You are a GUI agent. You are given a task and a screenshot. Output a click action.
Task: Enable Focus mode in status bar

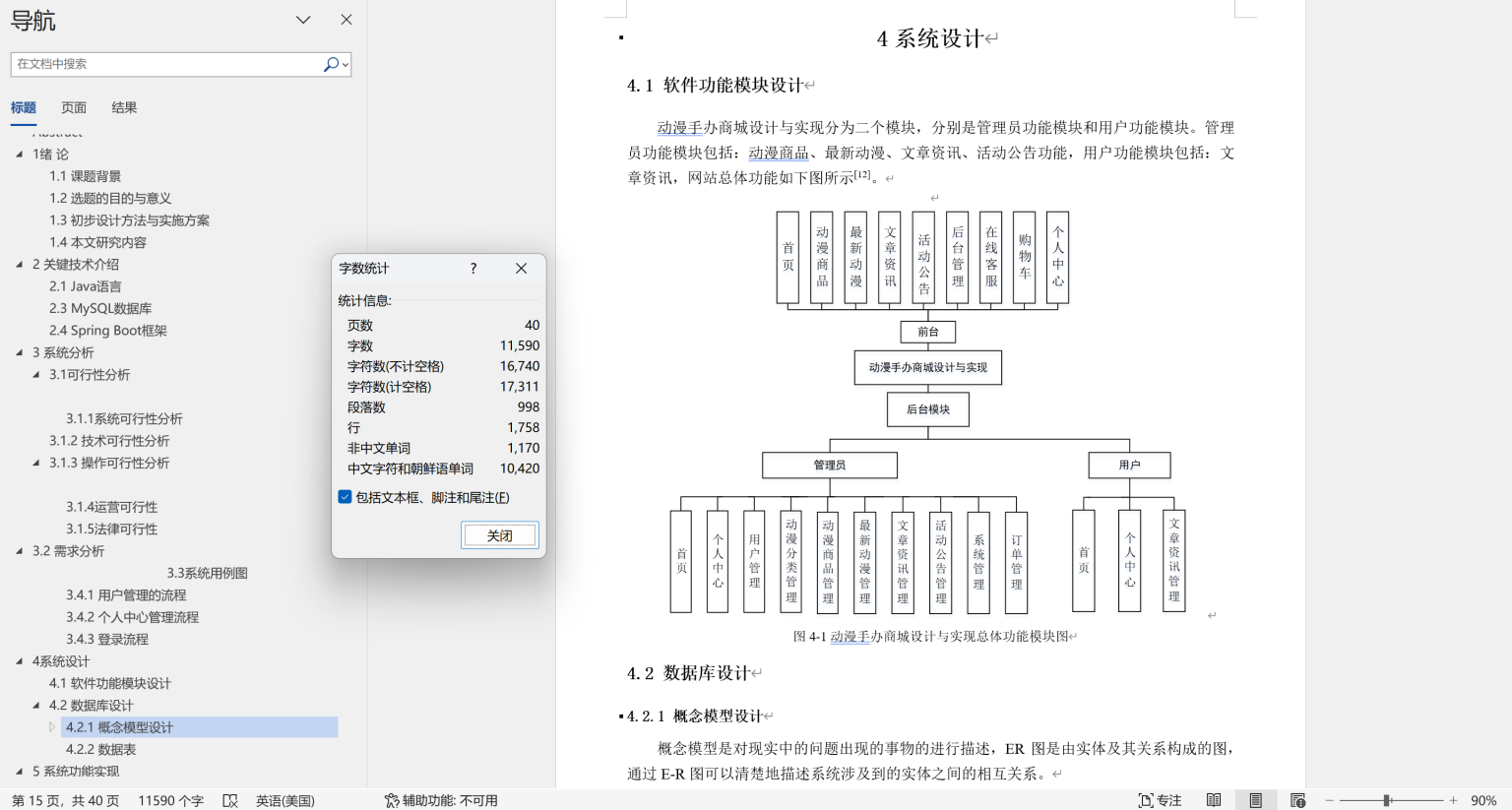click(1160, 800)
